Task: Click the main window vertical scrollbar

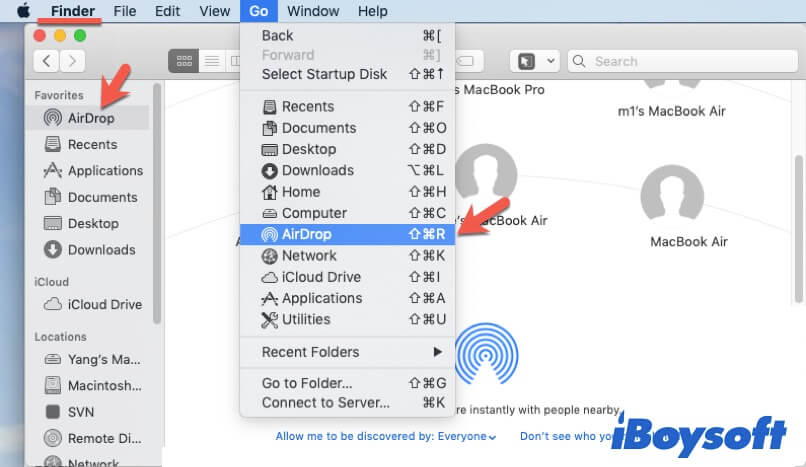Action: [798, 229]
